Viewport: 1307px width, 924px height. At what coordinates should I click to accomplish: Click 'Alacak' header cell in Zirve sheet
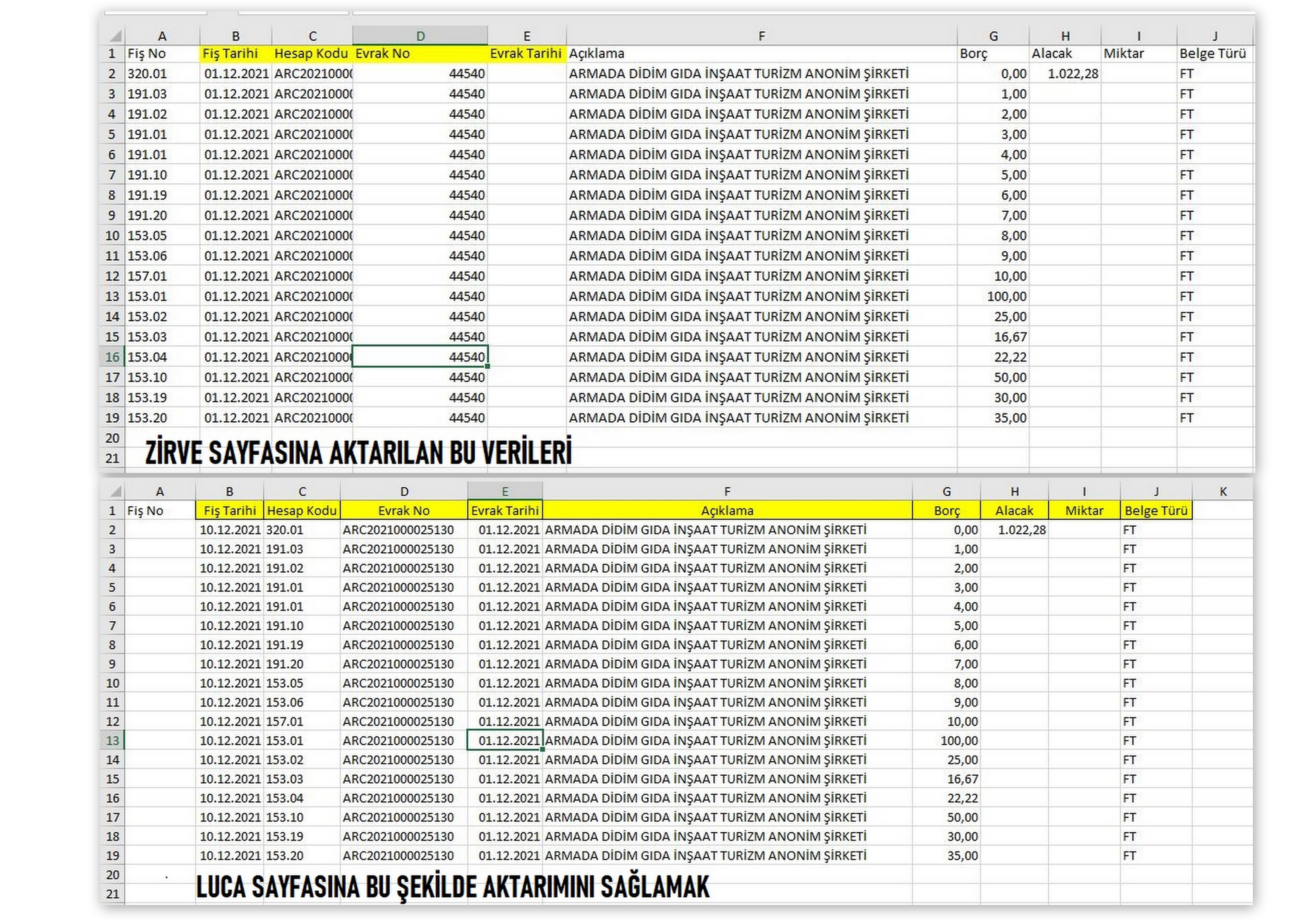(1065, 54)
